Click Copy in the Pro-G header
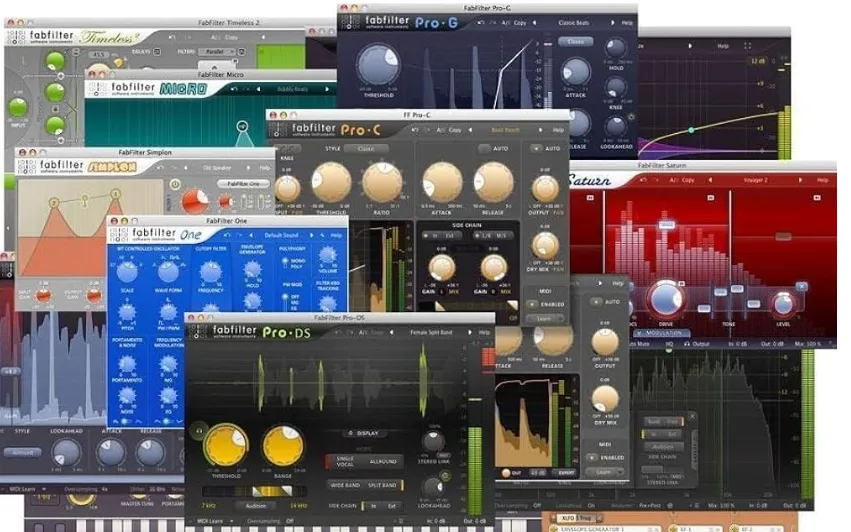 click(x=520, y=23)
